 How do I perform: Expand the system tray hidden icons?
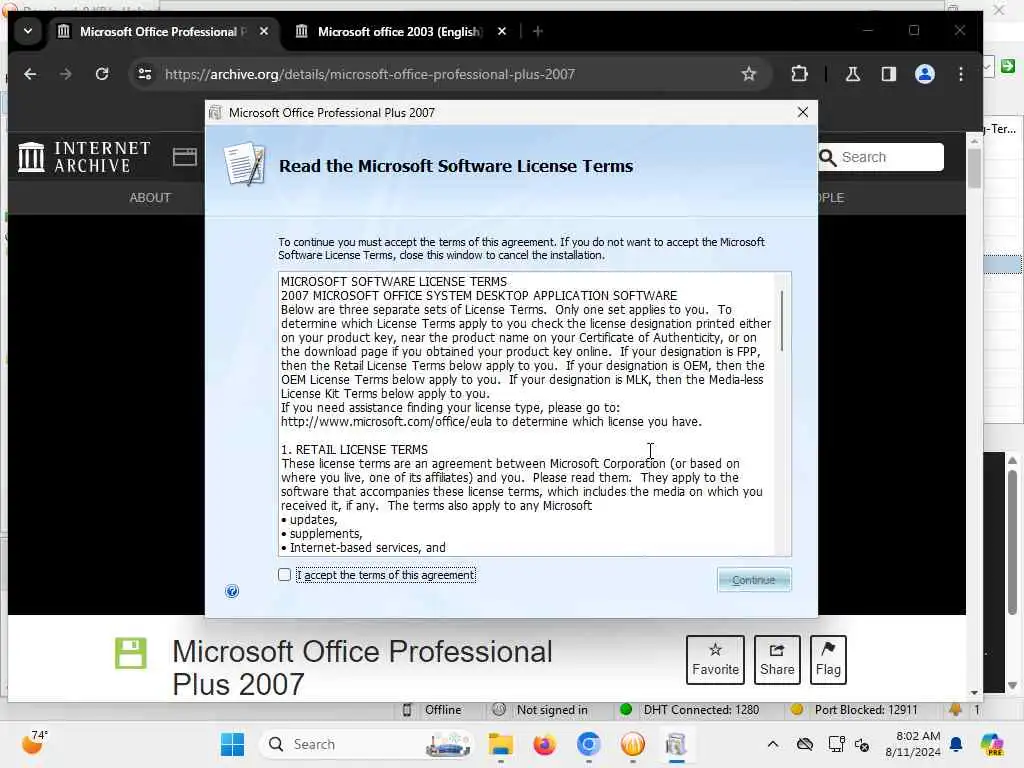[773, 744]
